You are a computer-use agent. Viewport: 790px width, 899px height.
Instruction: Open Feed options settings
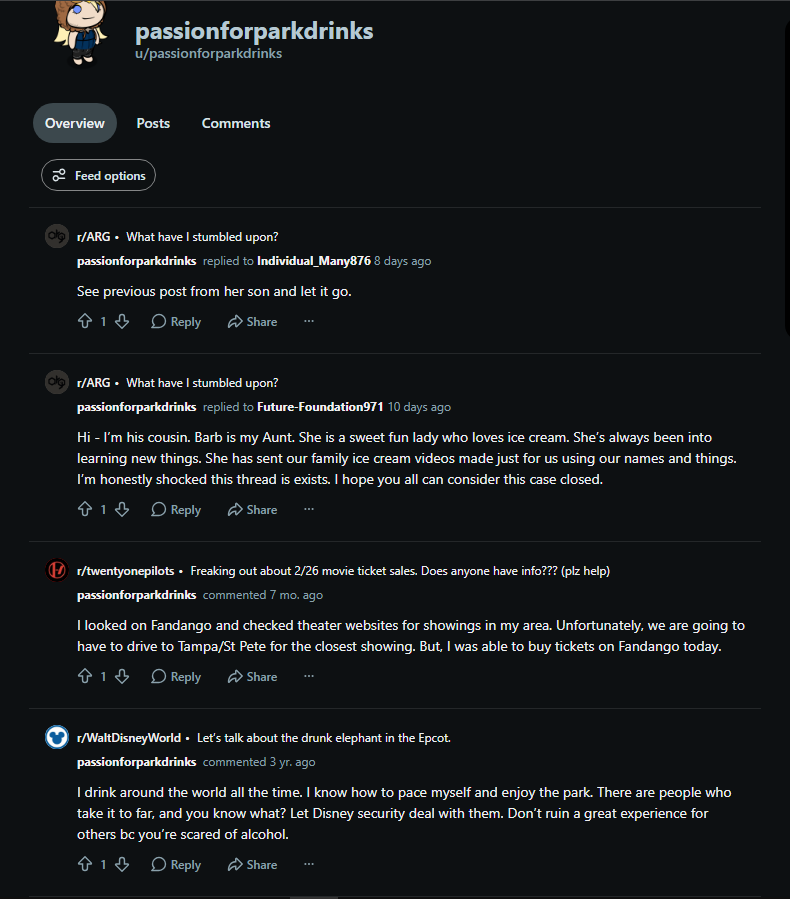(x=99, y=175)
